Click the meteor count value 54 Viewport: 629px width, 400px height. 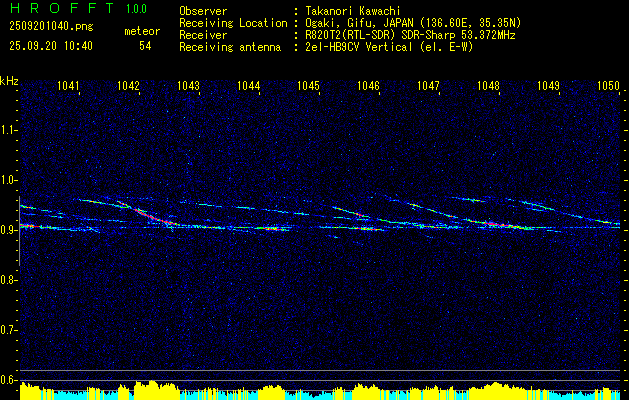click(145, 46)
